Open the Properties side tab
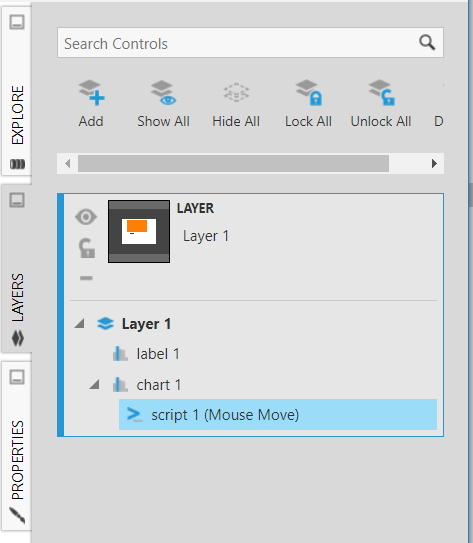This screenshot has height=543, width=473. pos(17,446)
